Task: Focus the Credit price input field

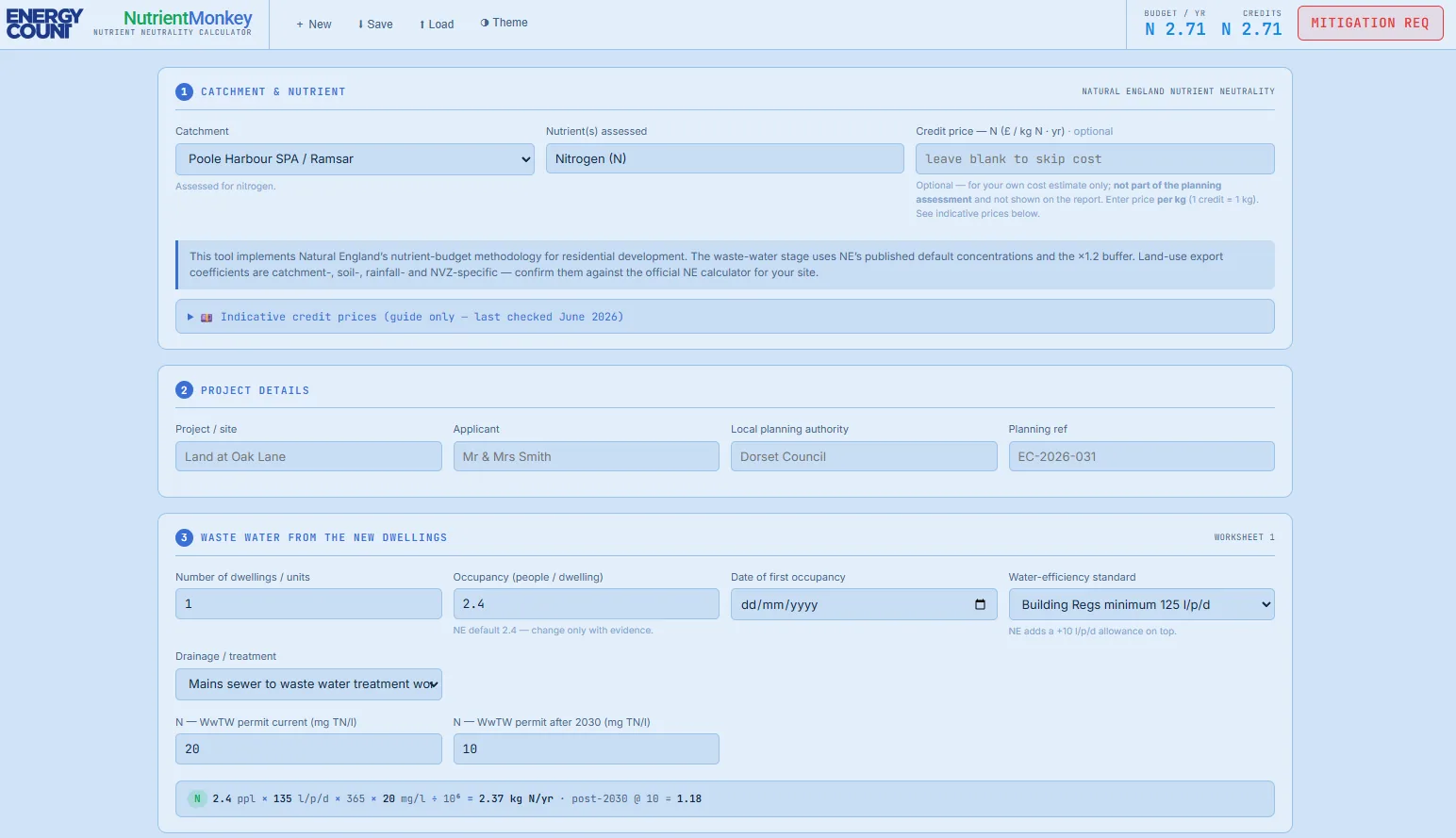Action: pos(1095,158)
